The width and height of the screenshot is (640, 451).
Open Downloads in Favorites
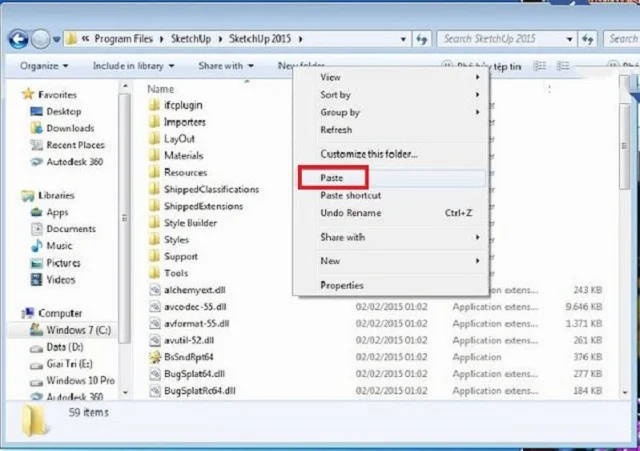point(70,128)
